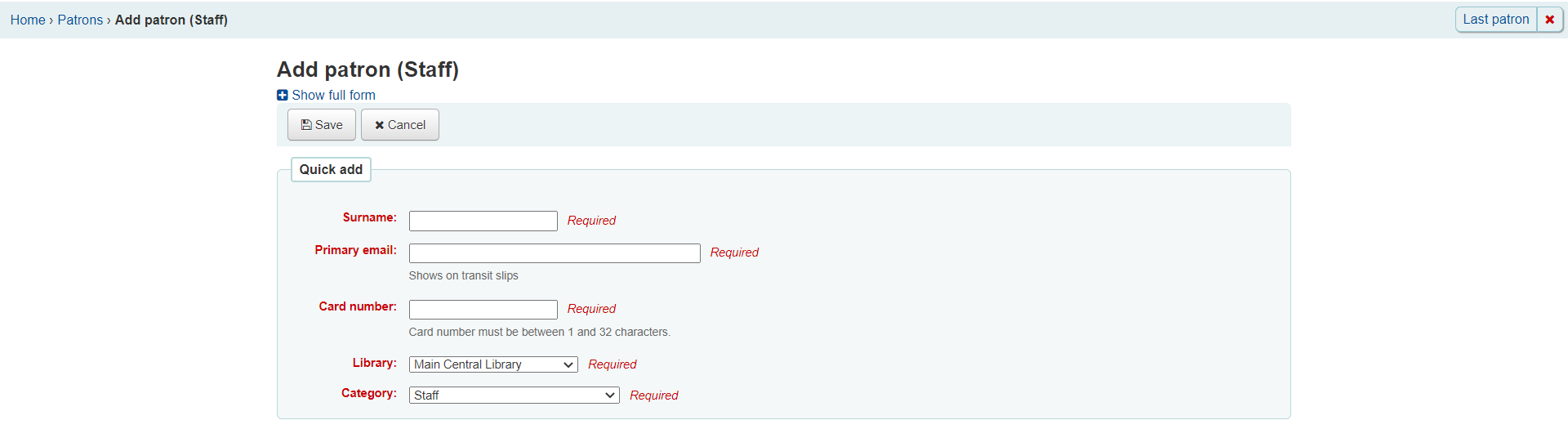The height and width of the screenshot is (438, 1568).
Task: Show full form link
Action: click(333, 96)
